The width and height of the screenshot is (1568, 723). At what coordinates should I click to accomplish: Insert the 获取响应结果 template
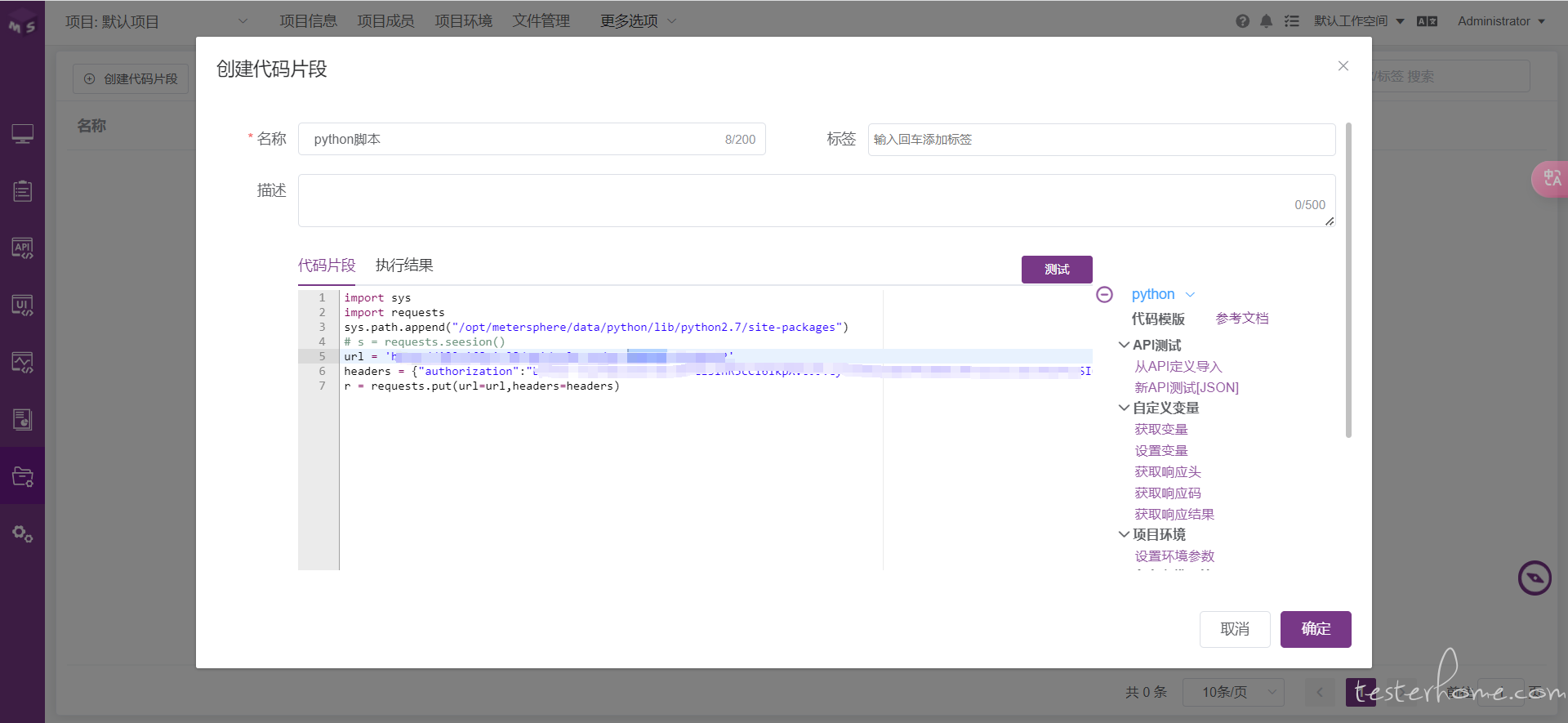tap(1174, 515)
